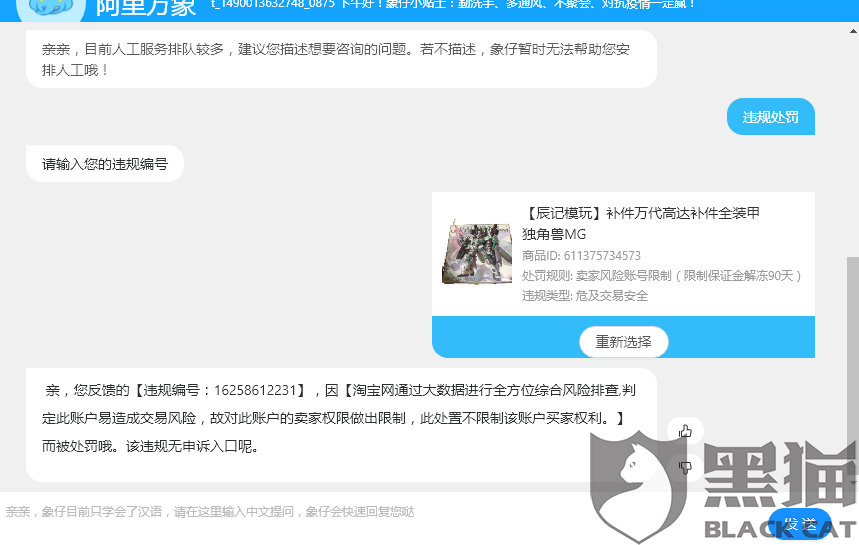The width and height of the screenshot is (859, 545).
Task: Click the 处罚规则 卖家风险账号限制 line
Action: click(x=662, y=276)
